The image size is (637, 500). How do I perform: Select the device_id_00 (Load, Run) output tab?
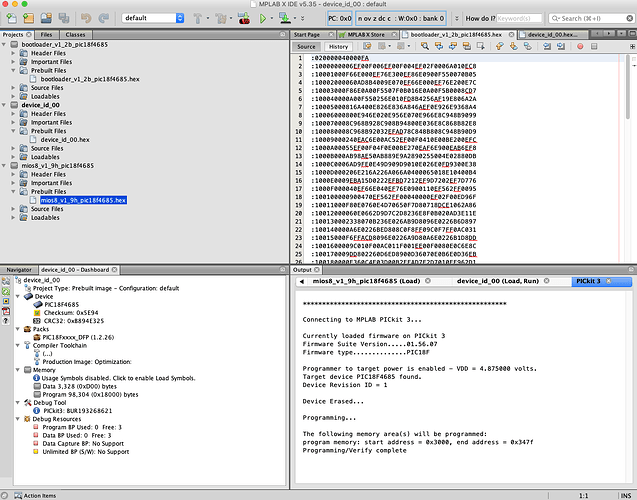[x=498, y=281]
